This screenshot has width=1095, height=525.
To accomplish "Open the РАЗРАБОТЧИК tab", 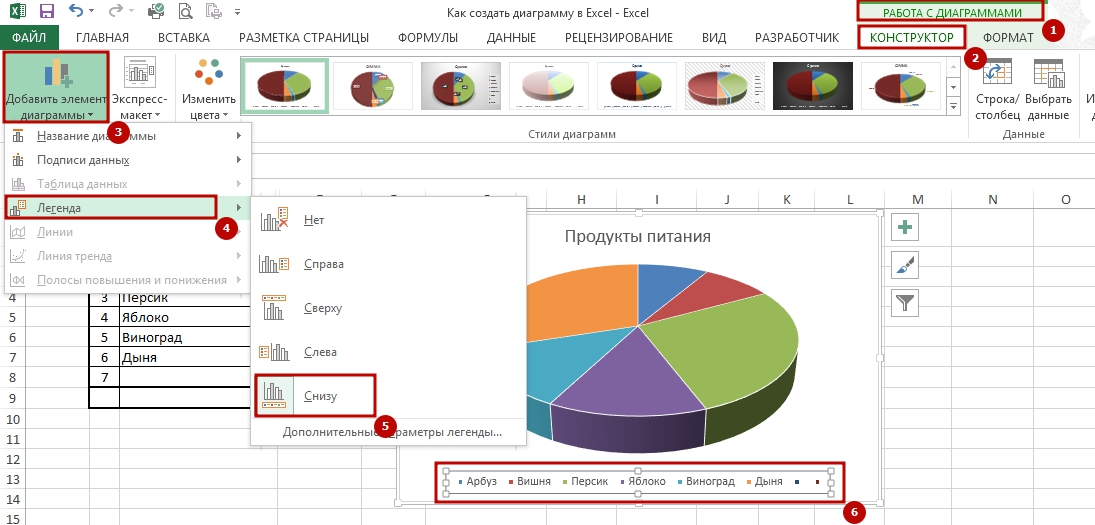I will [797, 38].
